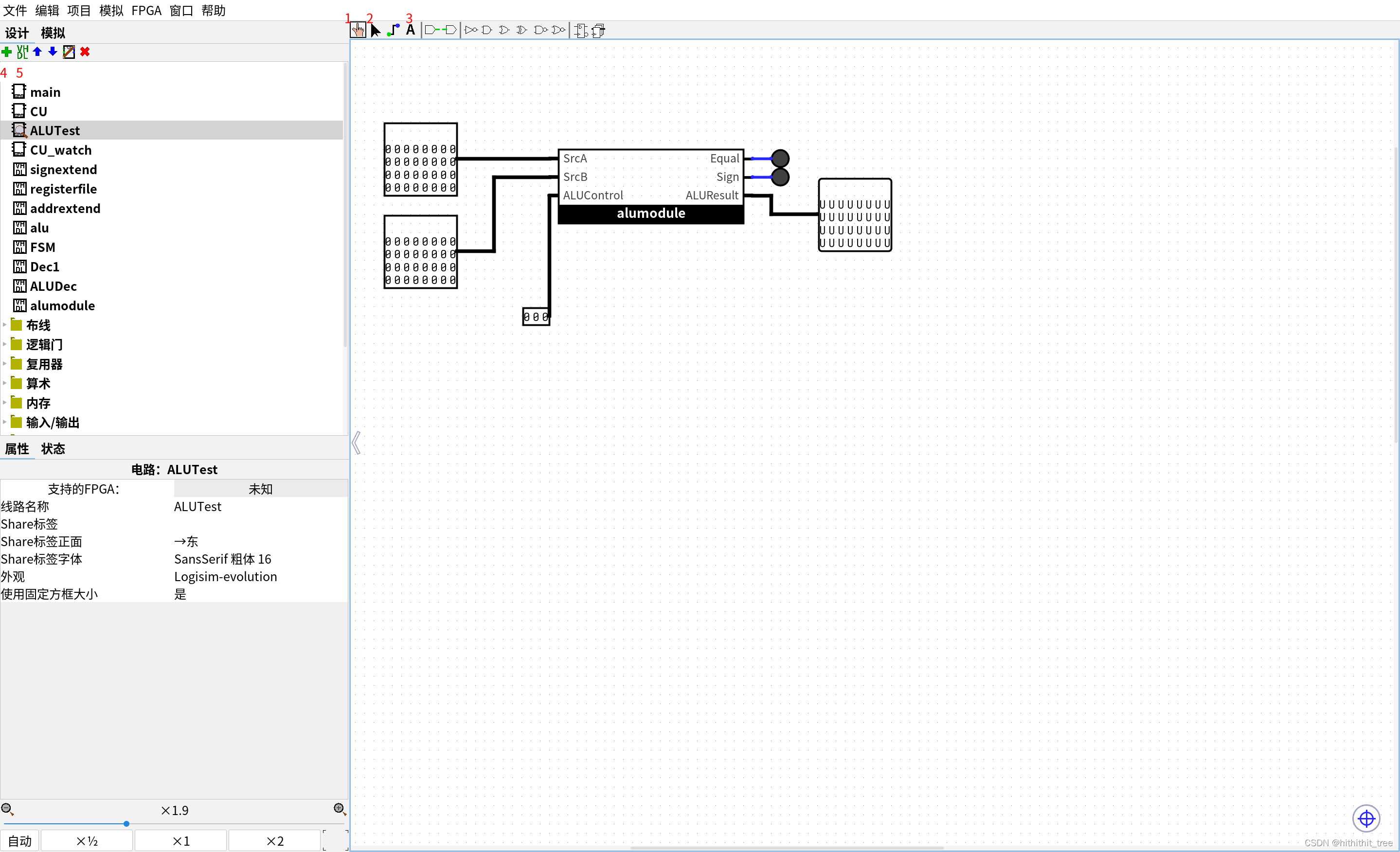
Task: Select the Poke (hand) tool
Action: 358,30
